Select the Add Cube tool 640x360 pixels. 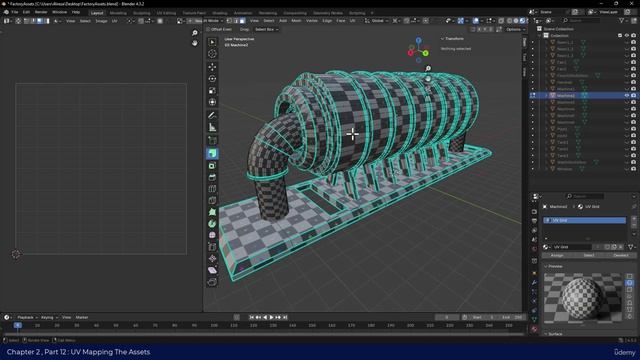(x=212, y=140)
